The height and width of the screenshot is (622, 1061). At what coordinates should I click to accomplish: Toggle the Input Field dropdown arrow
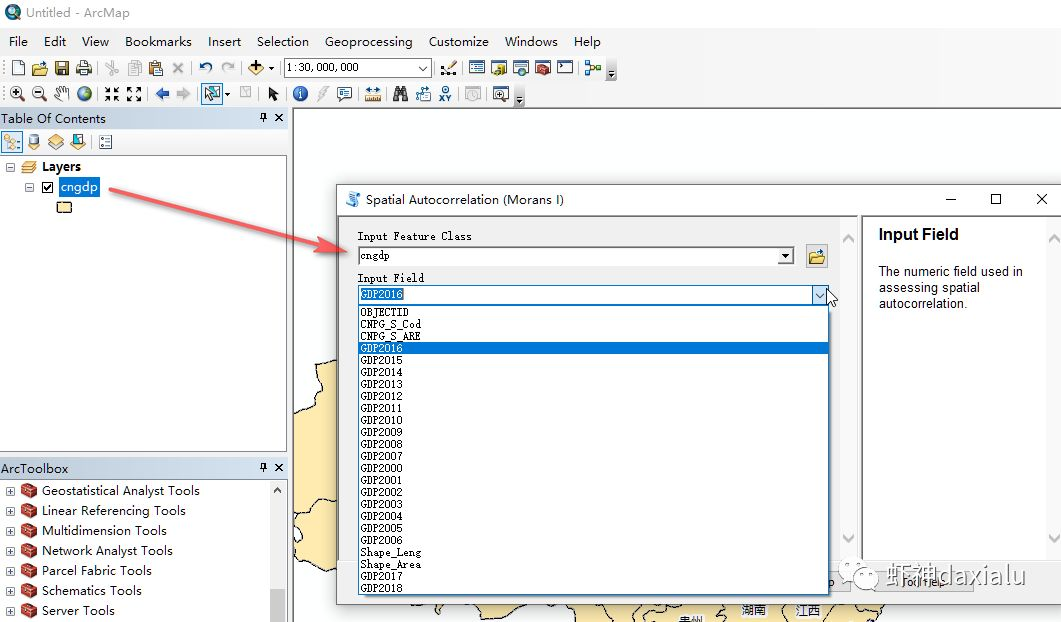(819, 295)
